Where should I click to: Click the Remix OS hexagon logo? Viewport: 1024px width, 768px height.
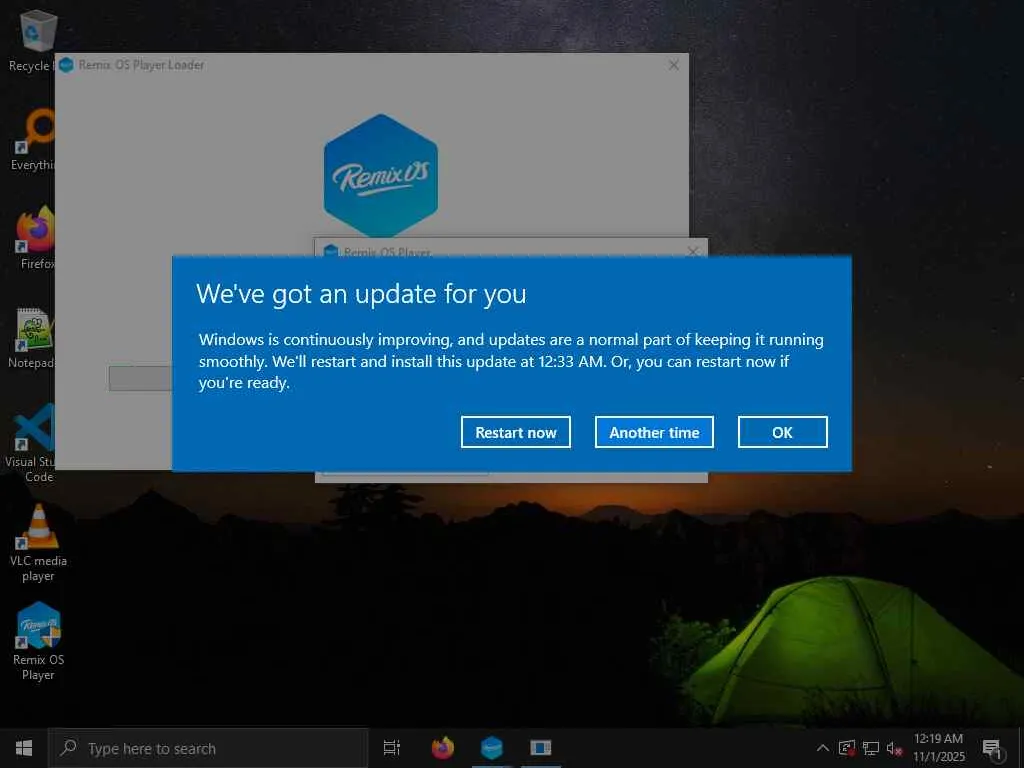click(x=381, y=175)
